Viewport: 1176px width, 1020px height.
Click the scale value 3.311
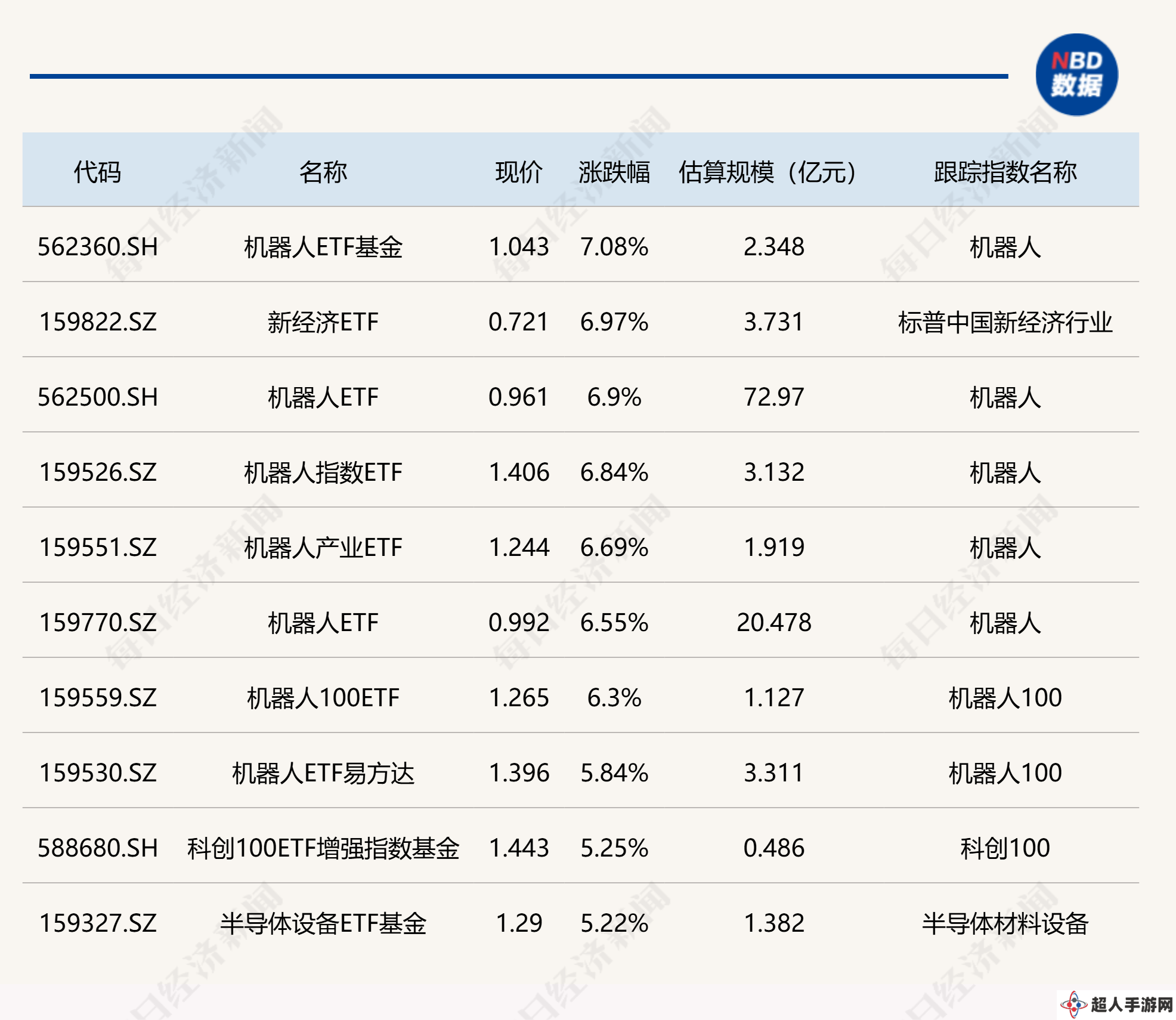[x=774, y=773]
